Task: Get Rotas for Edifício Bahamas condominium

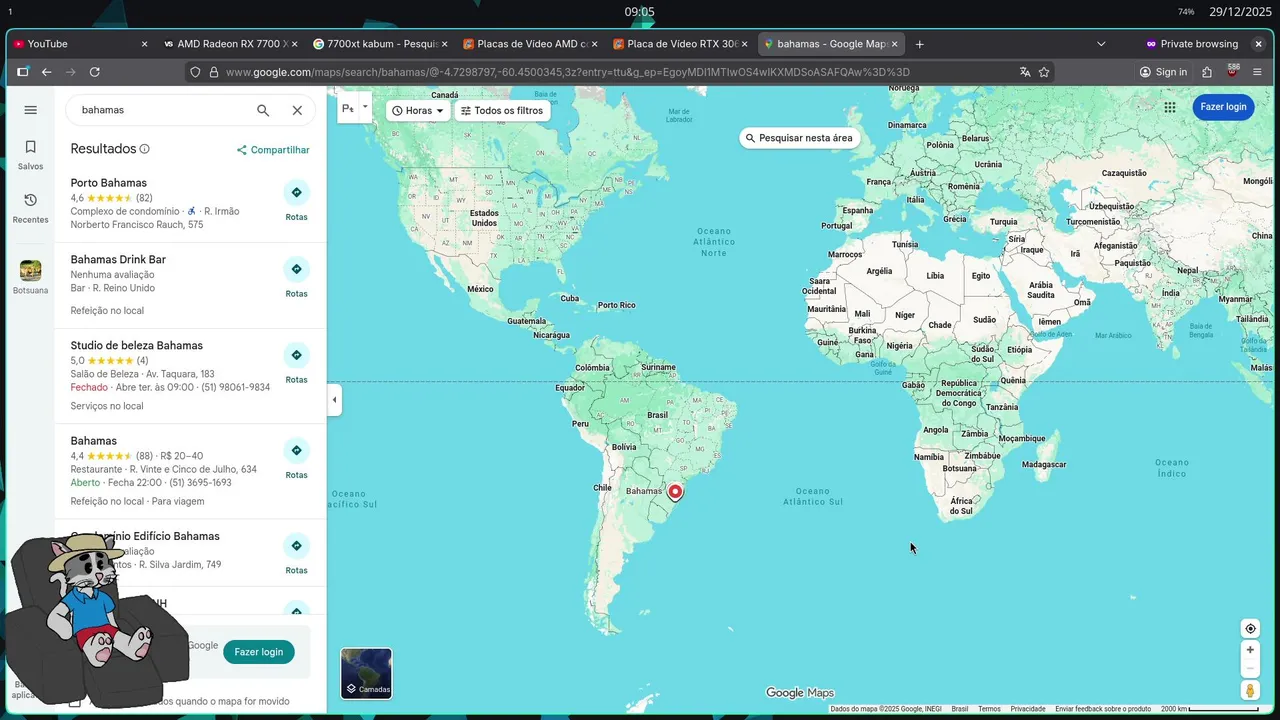Action: (296, 553)
